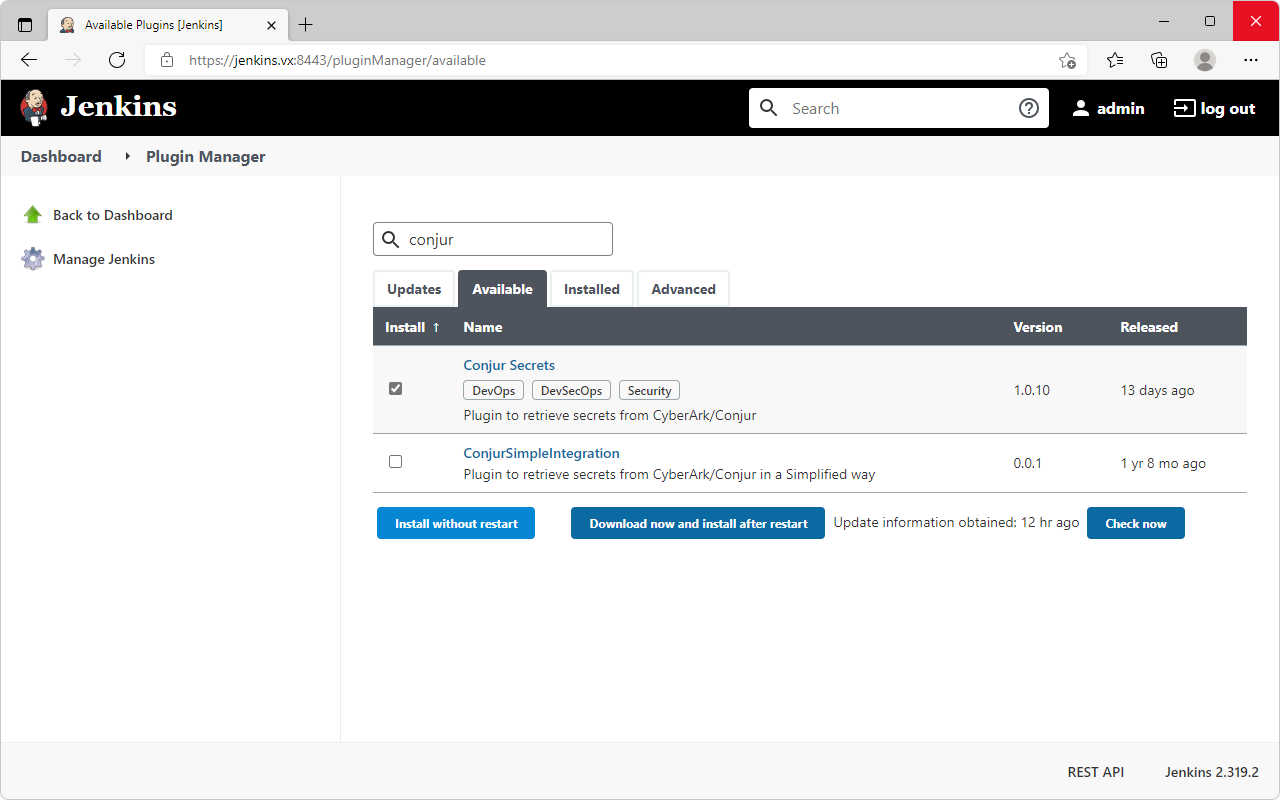1280x800 pixels.
Task: Click the log out arrow icon
Action: pyautogui.click(x=1184, y=108)
